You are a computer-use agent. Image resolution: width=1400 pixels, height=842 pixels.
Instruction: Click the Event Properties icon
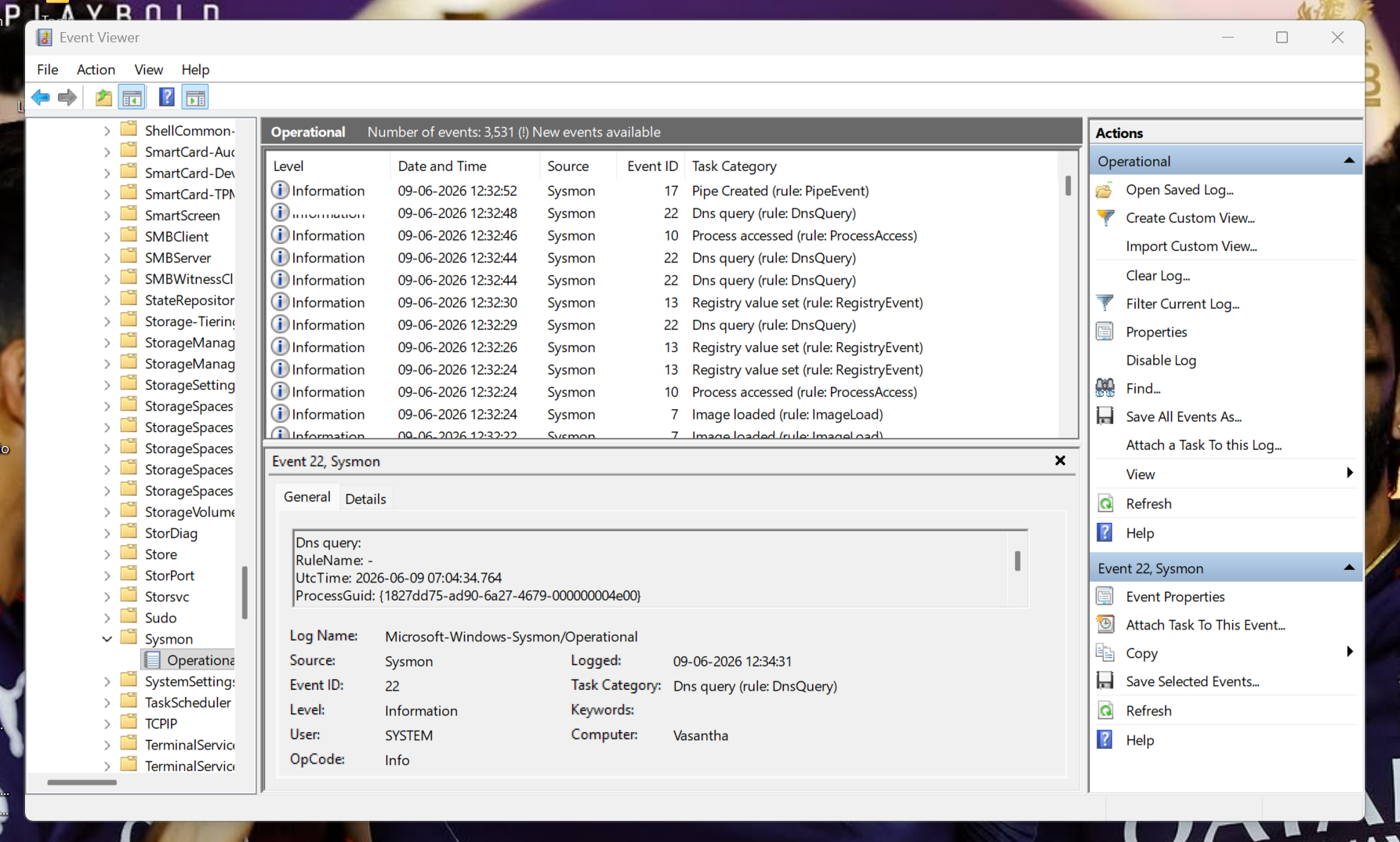pyautogui.click(x=1105, y=597)
